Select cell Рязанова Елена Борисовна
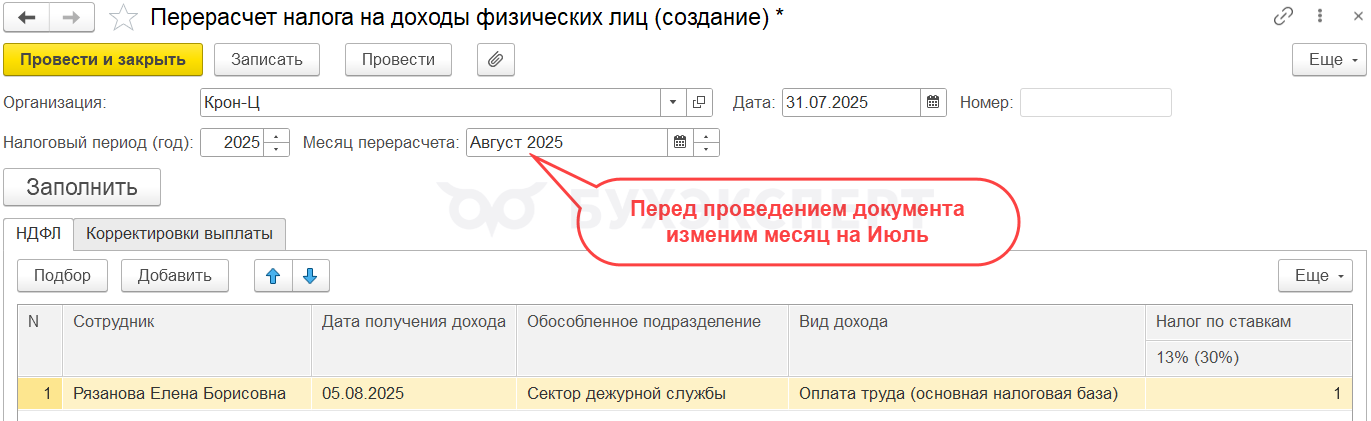The image size is (1371, 421). [187, 394]
